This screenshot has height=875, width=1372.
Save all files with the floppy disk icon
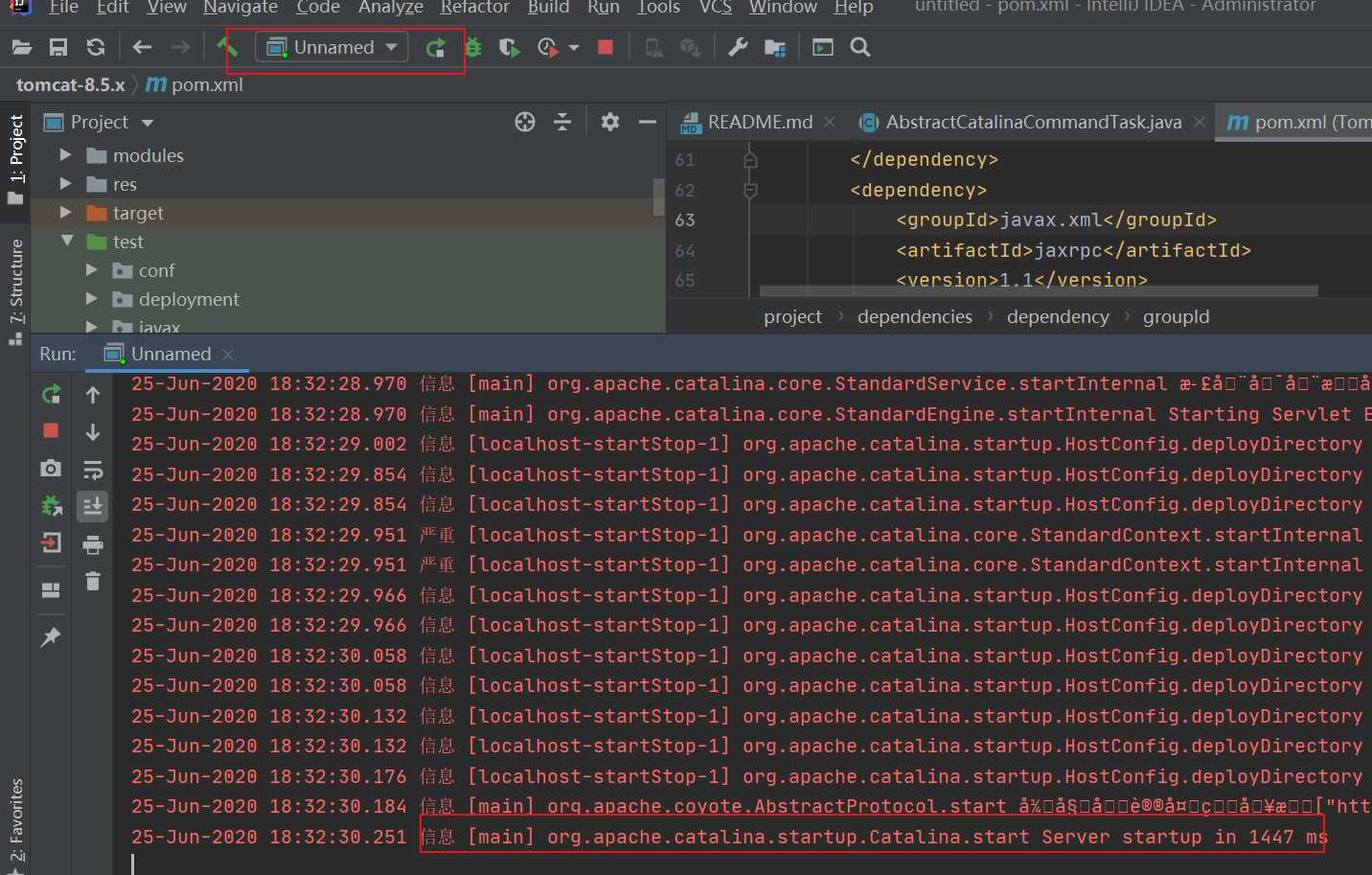[58, 47]
